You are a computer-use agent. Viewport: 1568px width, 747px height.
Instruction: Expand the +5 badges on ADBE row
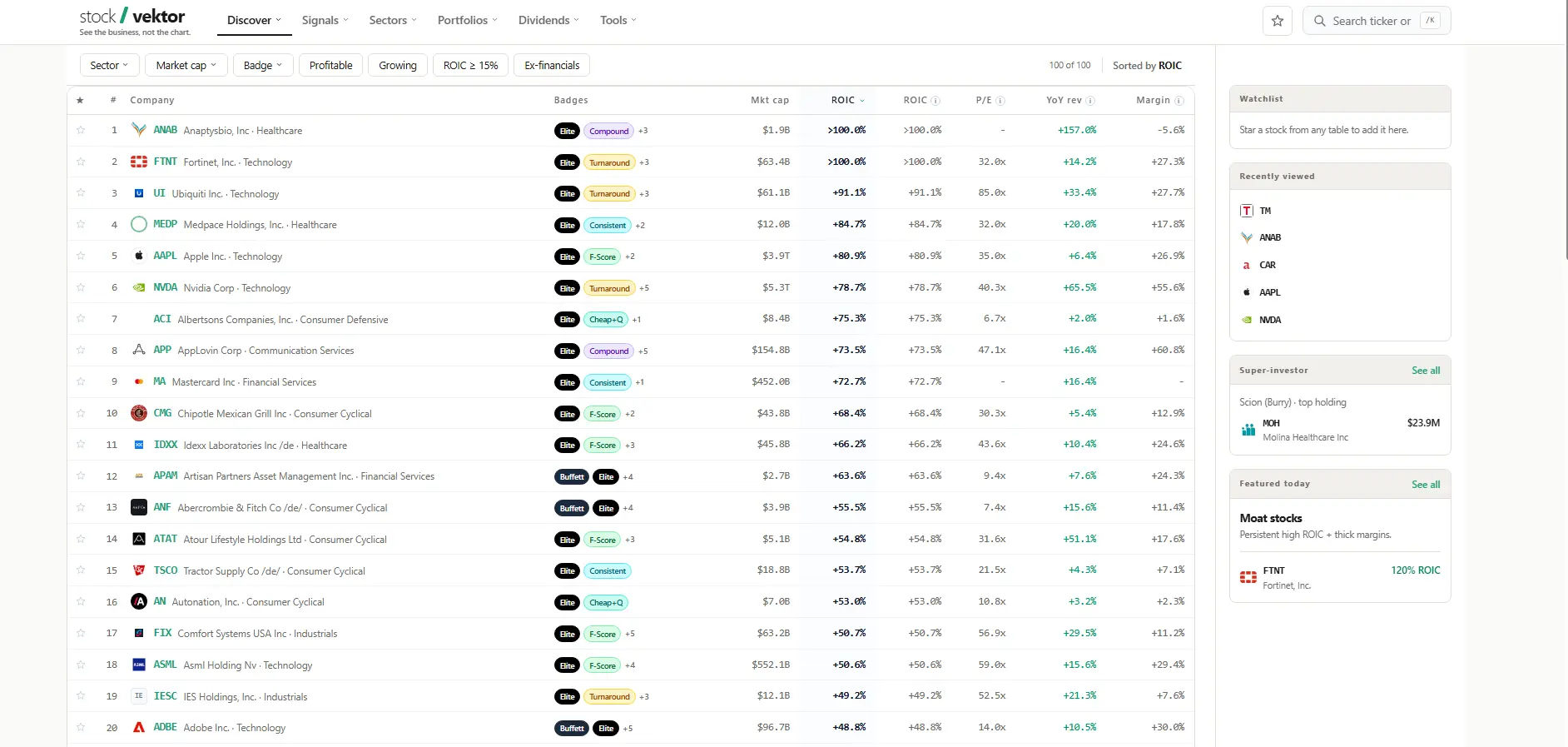click(628, 729)
